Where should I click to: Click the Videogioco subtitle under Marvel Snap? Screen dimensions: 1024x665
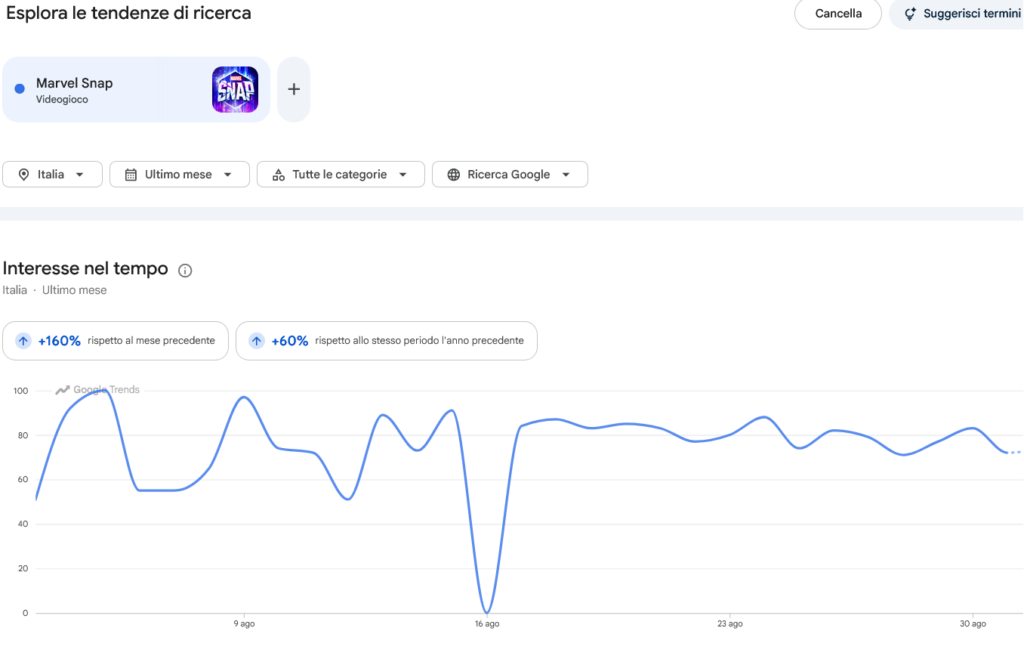[62, 99]
